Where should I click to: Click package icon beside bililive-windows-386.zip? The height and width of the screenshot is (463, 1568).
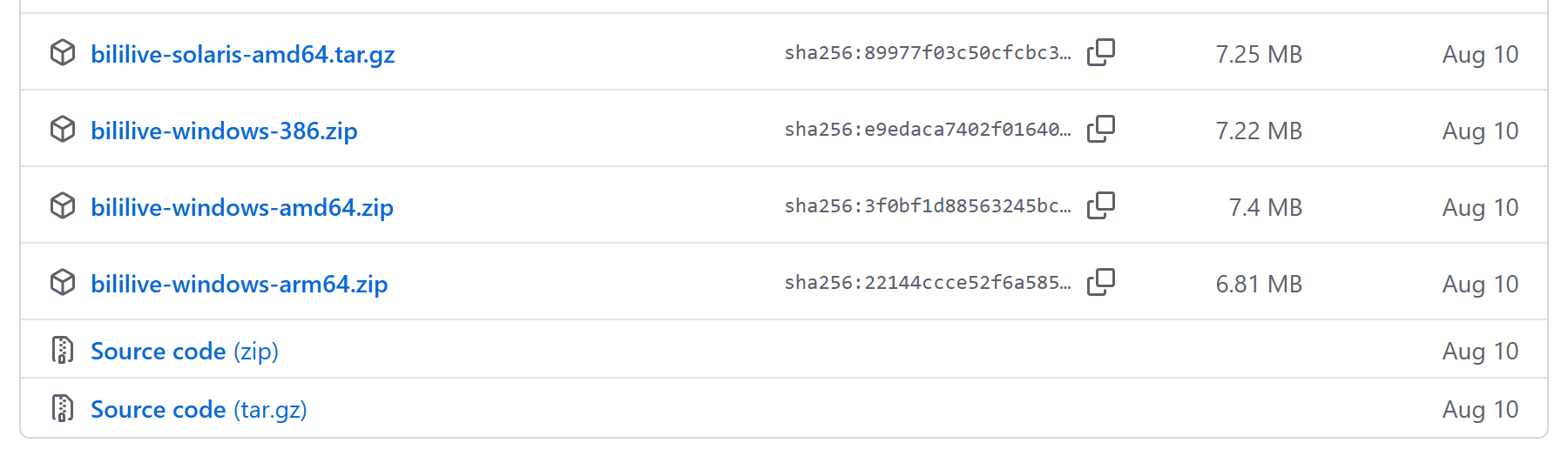pos(63,130)
